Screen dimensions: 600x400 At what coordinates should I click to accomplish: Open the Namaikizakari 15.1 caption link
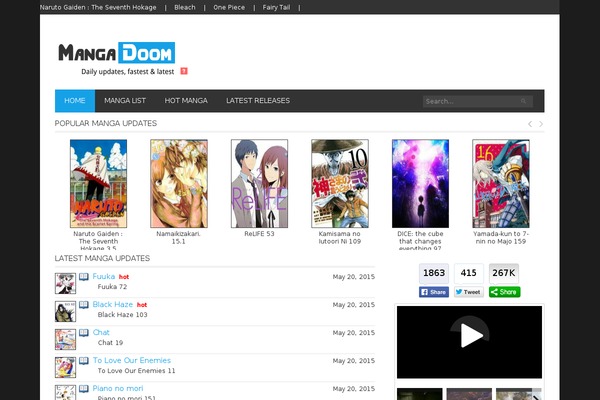point(179,238)
